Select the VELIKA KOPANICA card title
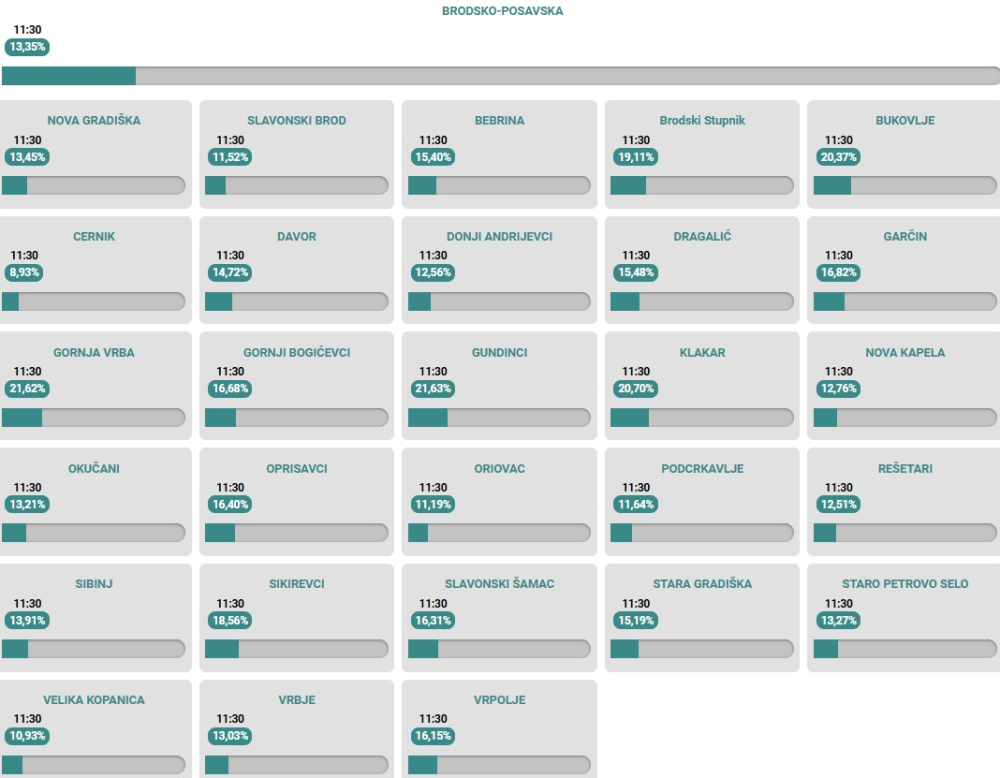1000x778 pixels. coord(94,700)
